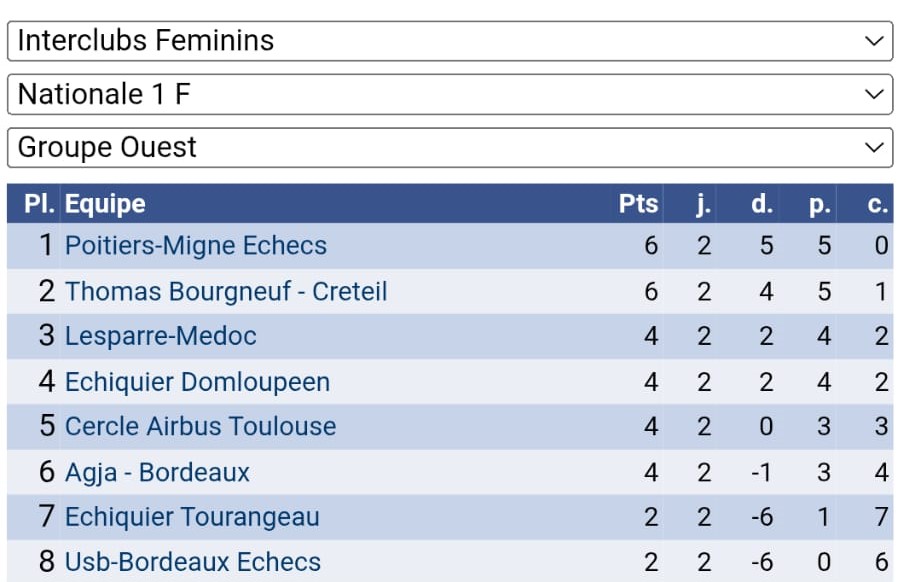Click the d. differential column header

762,204
